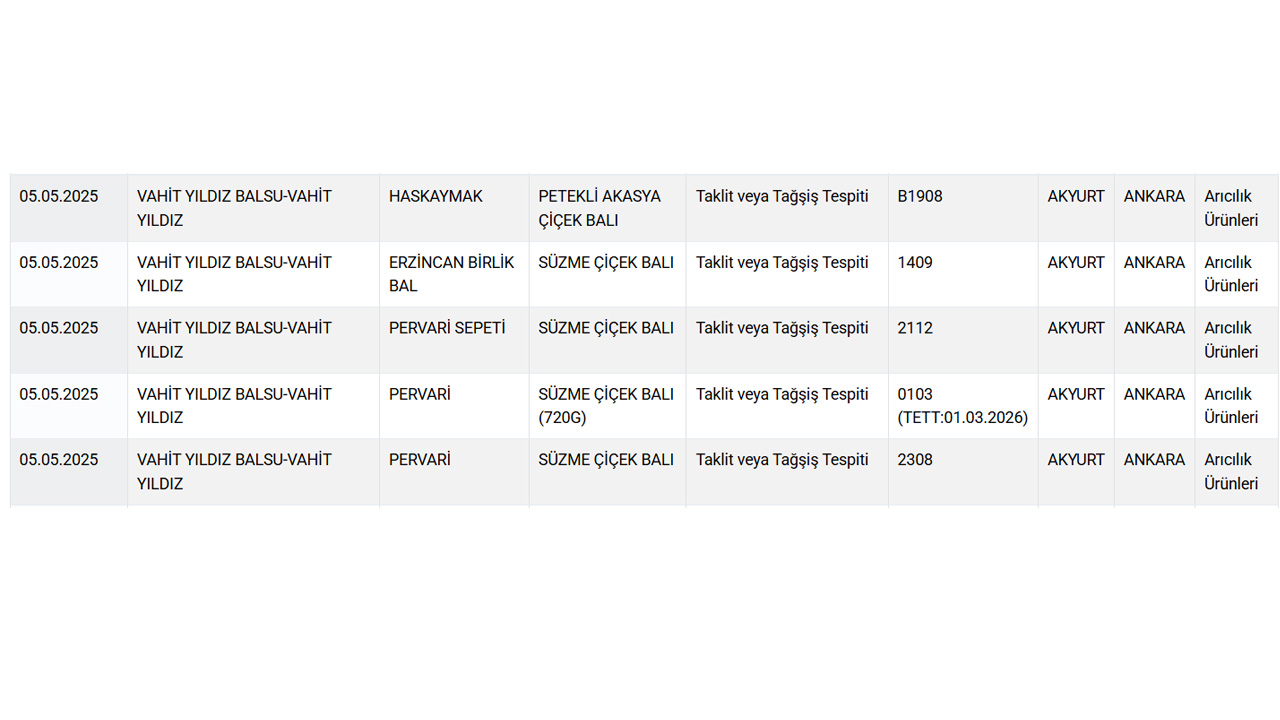Click the last row's 05.05.2025 date

59,460
